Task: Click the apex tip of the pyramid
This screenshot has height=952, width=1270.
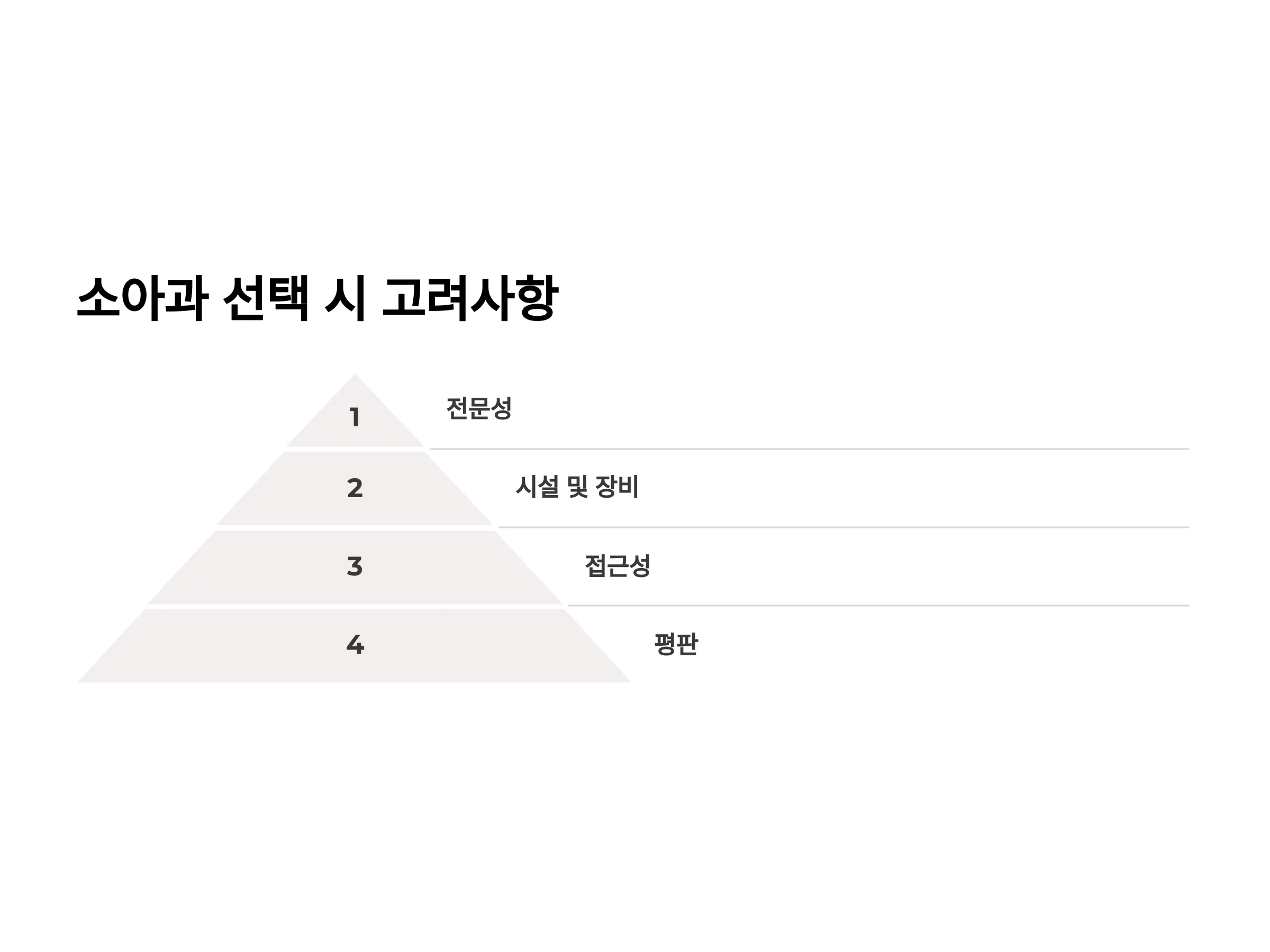Action: tap(355, 379)
